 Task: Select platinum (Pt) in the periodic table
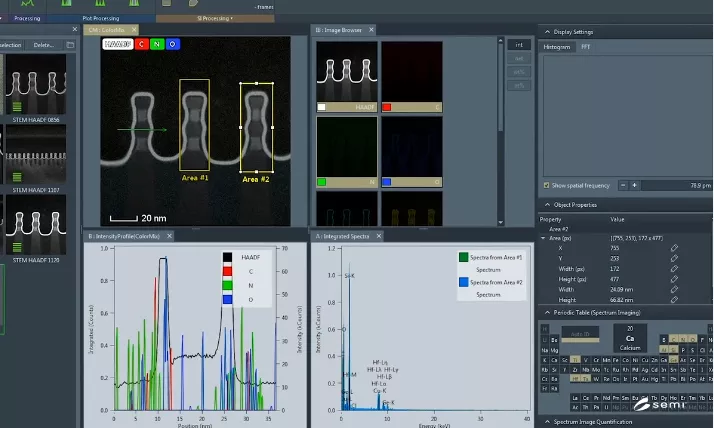click(x=635, y=379)
